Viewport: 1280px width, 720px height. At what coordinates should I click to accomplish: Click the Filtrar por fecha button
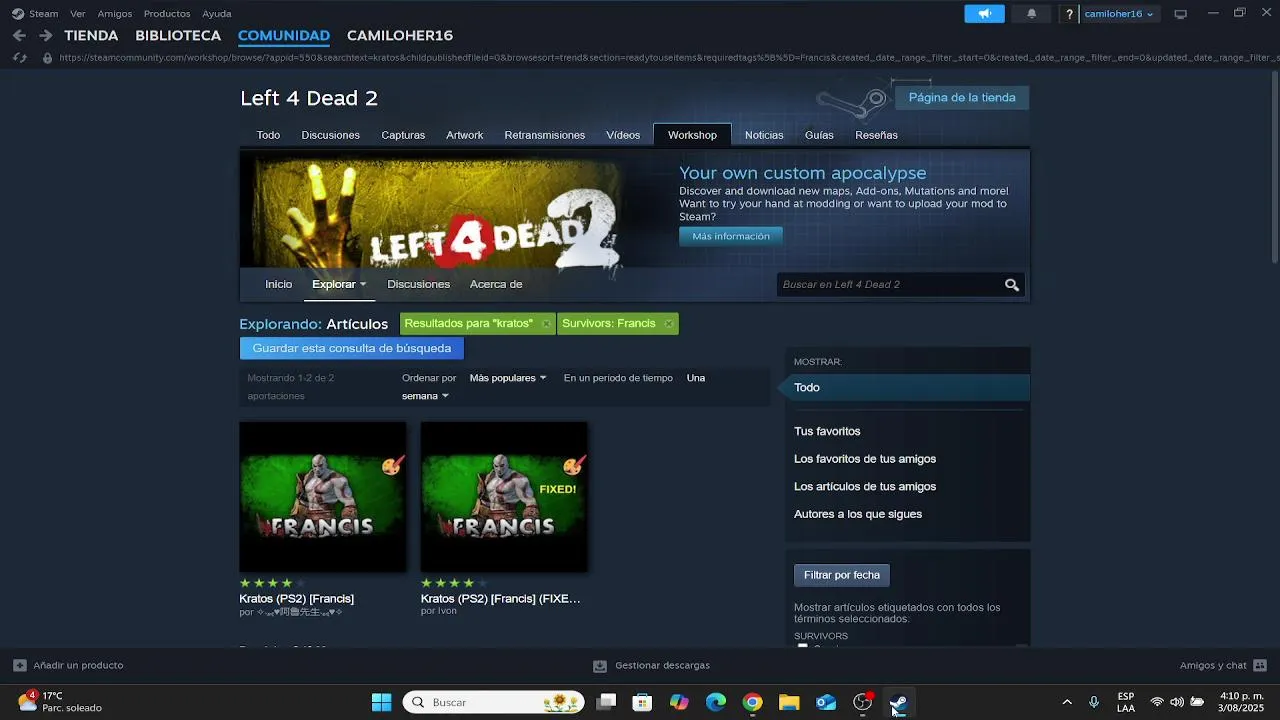pos(842,575)
